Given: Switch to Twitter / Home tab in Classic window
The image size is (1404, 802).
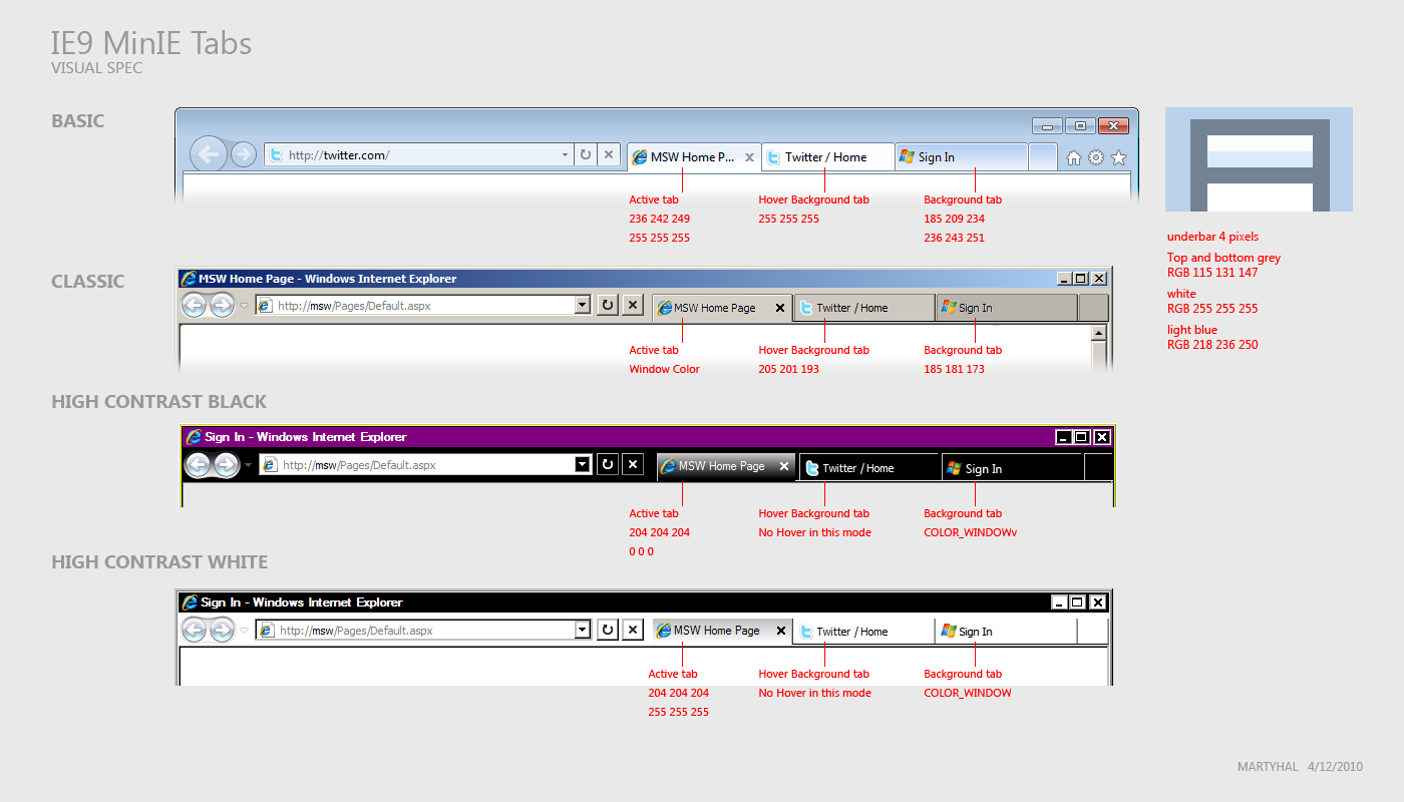Looking at the screenshot, I should [864, 307].
